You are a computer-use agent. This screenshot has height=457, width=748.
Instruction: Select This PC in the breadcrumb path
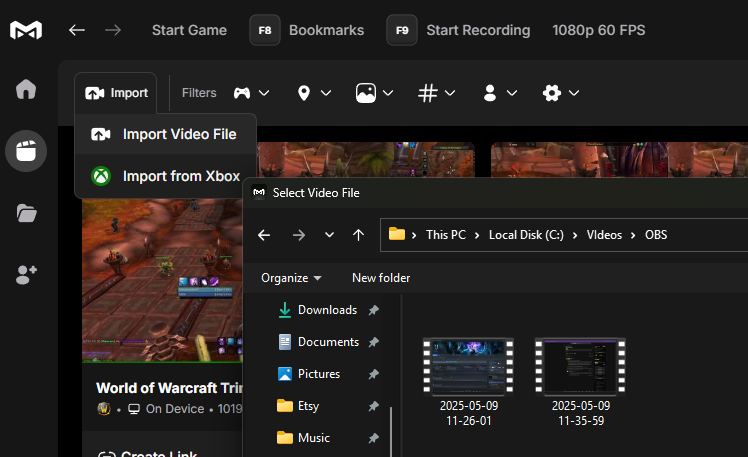point(446,235)
